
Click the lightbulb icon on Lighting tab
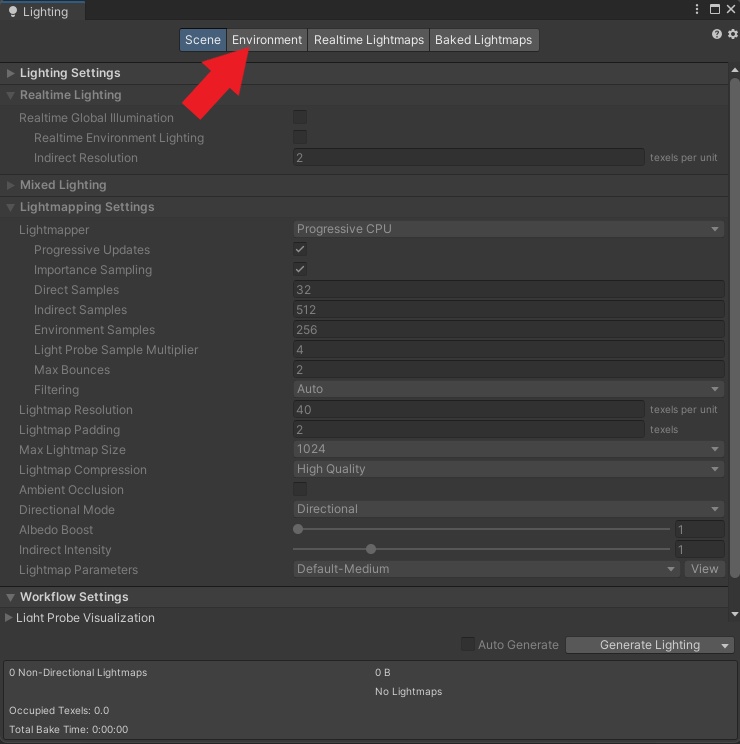11,12
